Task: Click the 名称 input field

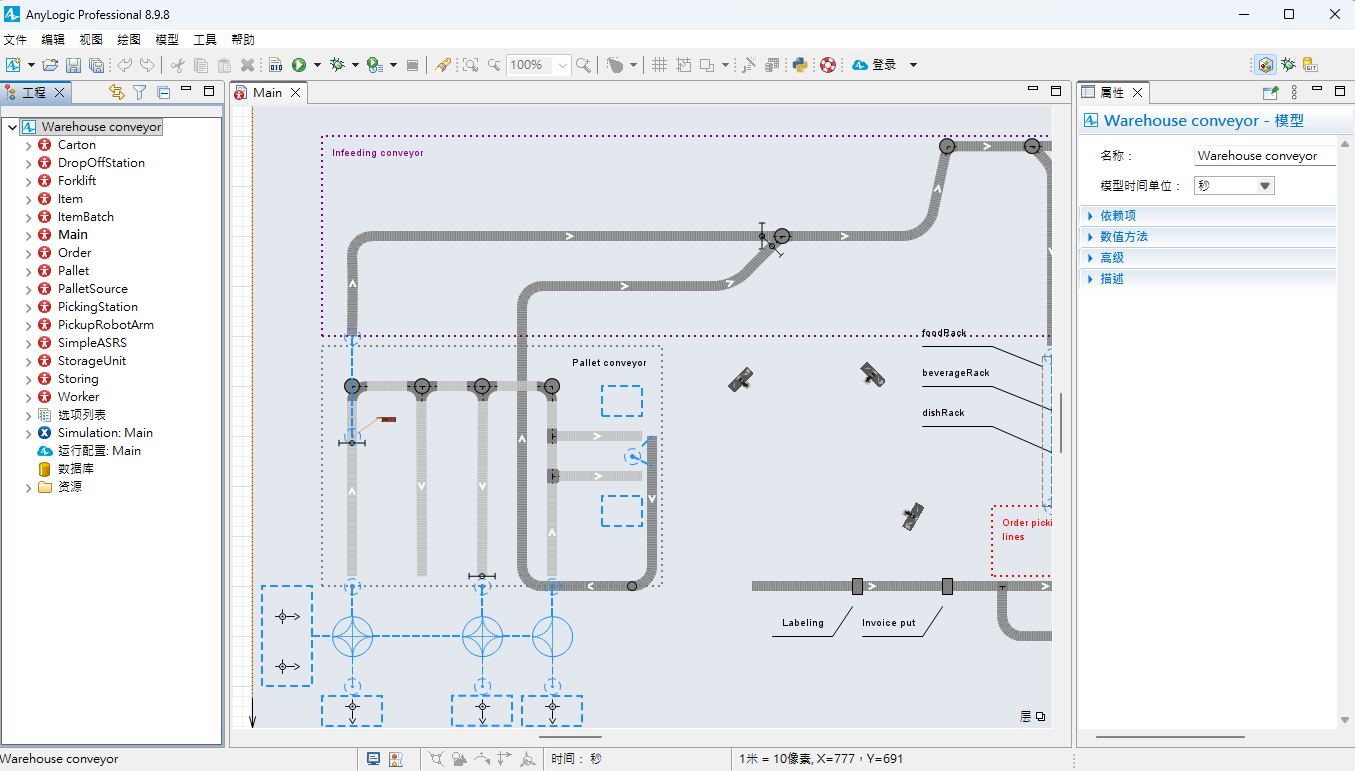Action: pyautogui.click(x=1265, y=156)
